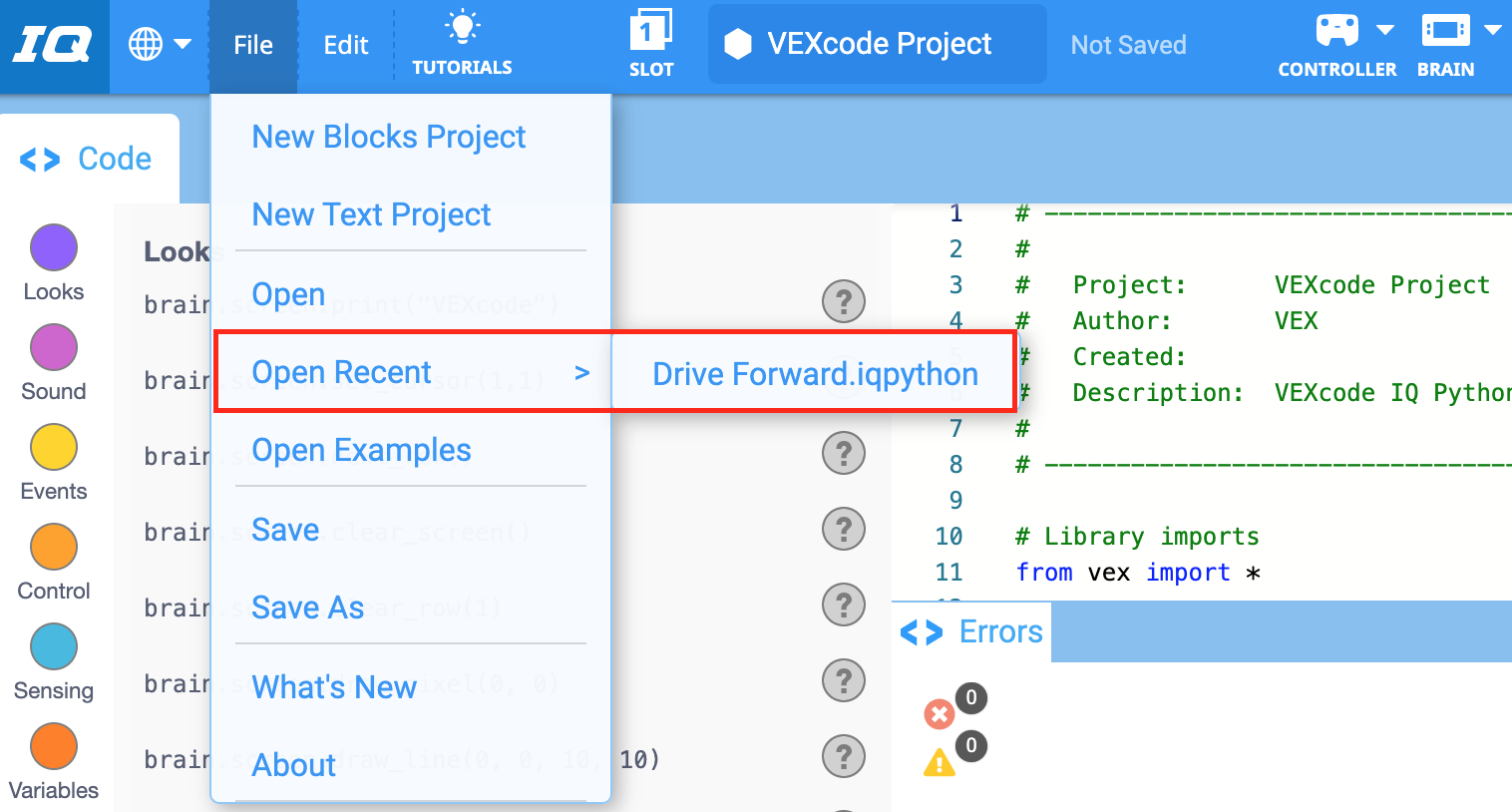Click the VEX IQ logo icon
Viewport: 1512px width, 812px height.
tap(53, 46)
